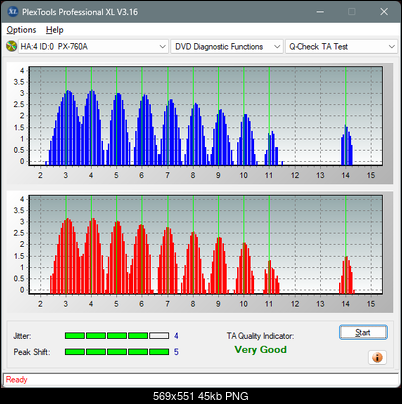402x404 pixels.
Task: Click the Jitter label
Action: [x=22, y=336]
